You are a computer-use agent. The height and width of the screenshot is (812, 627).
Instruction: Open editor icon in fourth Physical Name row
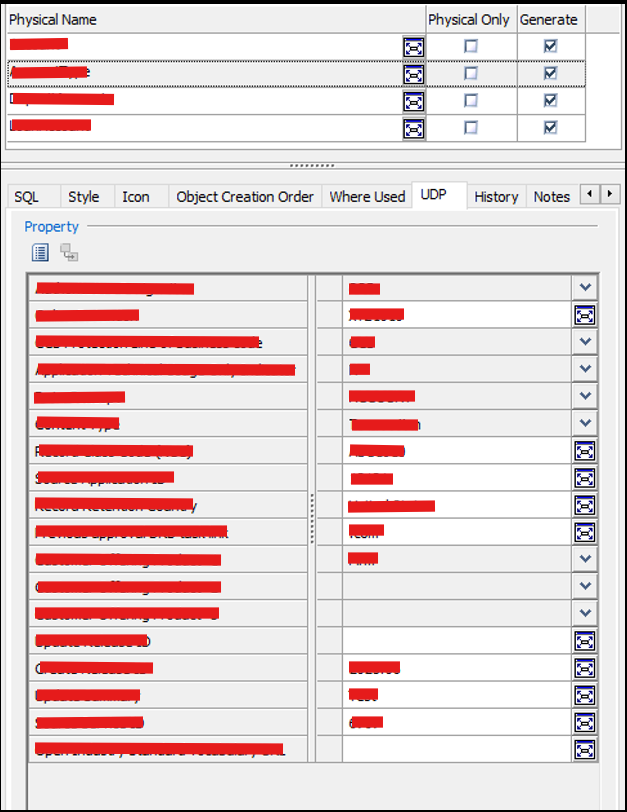pos(414,128)
